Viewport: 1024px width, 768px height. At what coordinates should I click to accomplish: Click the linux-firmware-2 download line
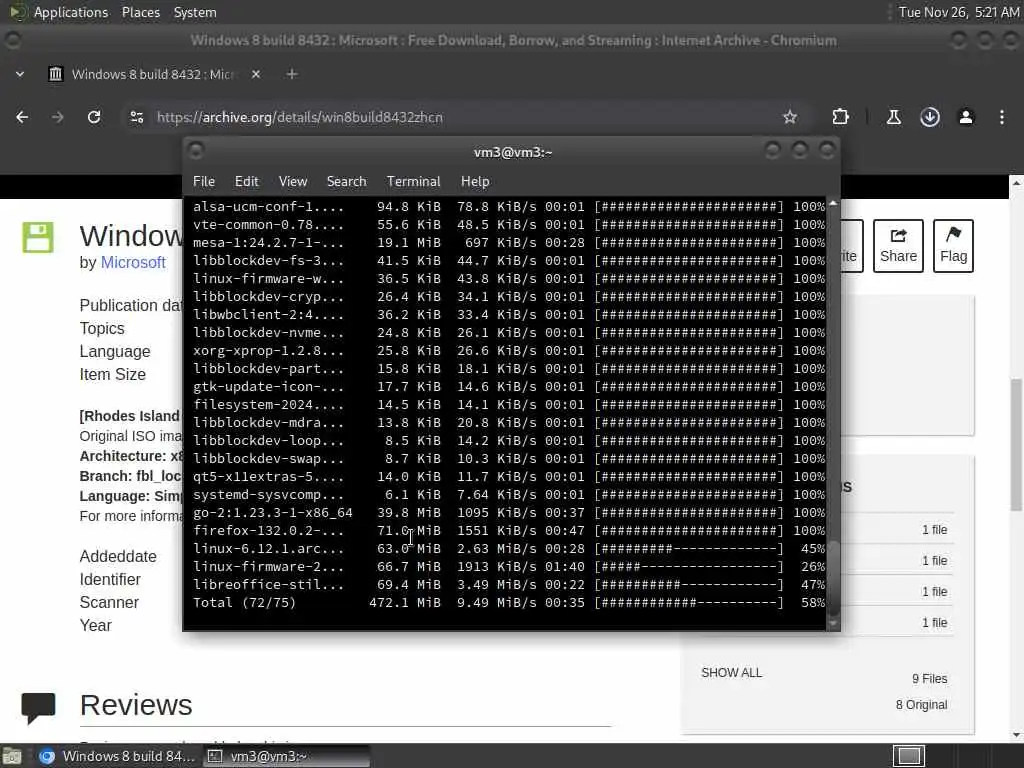click(509, 567)
